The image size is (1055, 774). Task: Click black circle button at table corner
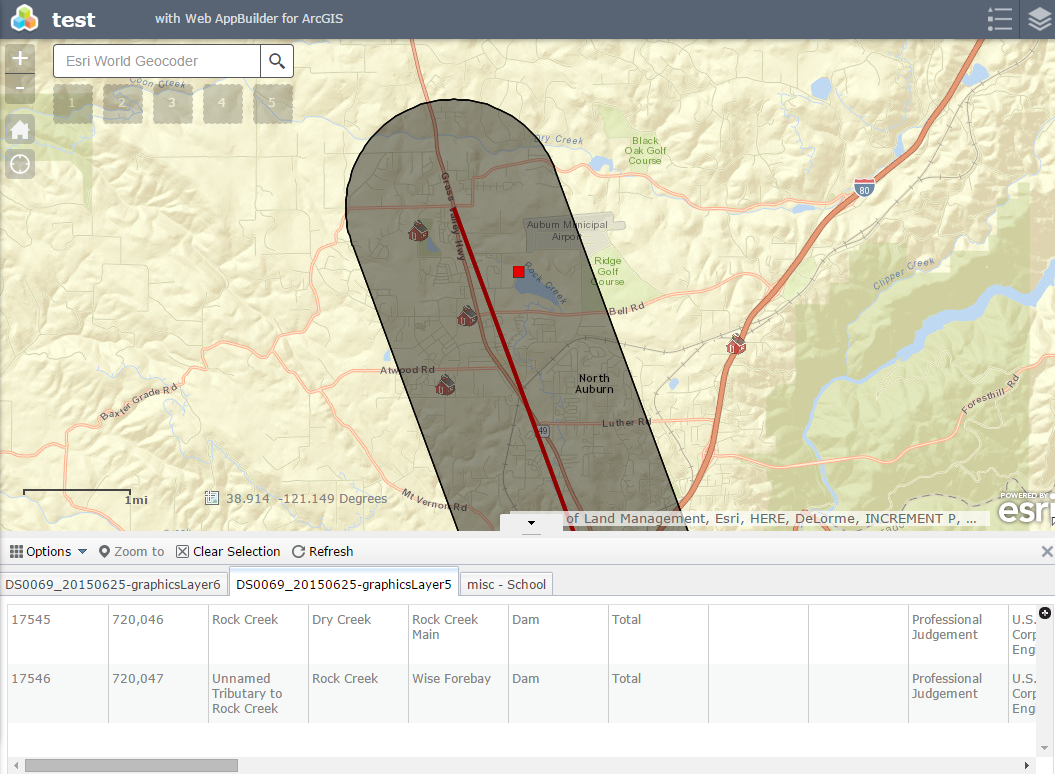coord(1045,612)
